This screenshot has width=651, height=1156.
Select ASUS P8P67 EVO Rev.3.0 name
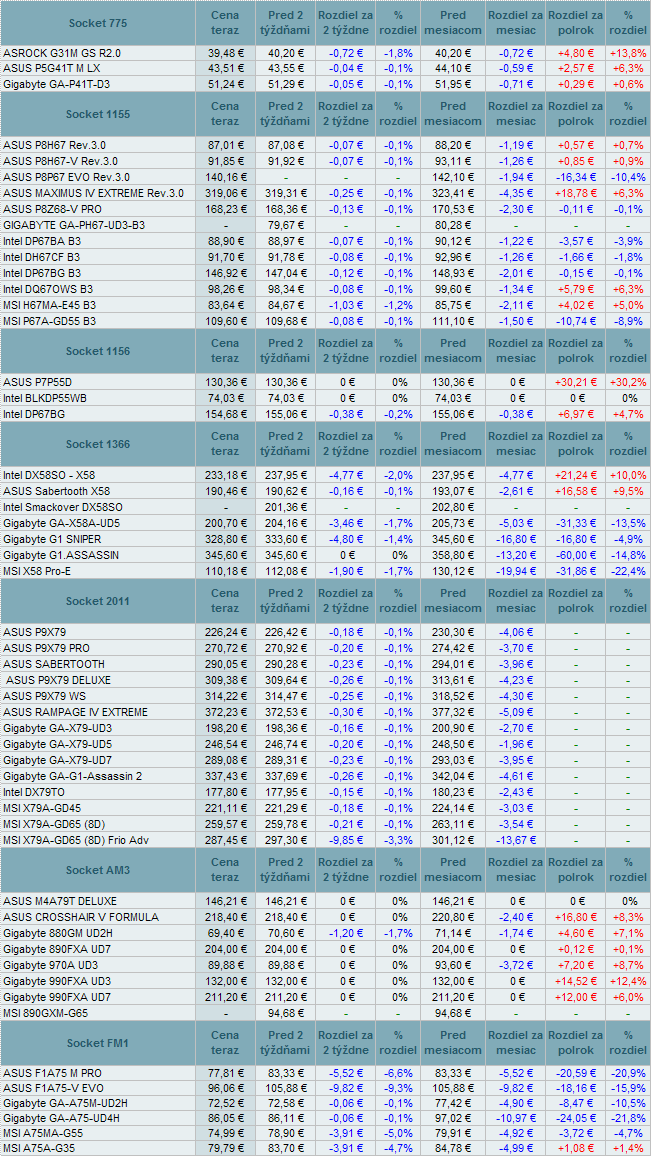[66, 177]
